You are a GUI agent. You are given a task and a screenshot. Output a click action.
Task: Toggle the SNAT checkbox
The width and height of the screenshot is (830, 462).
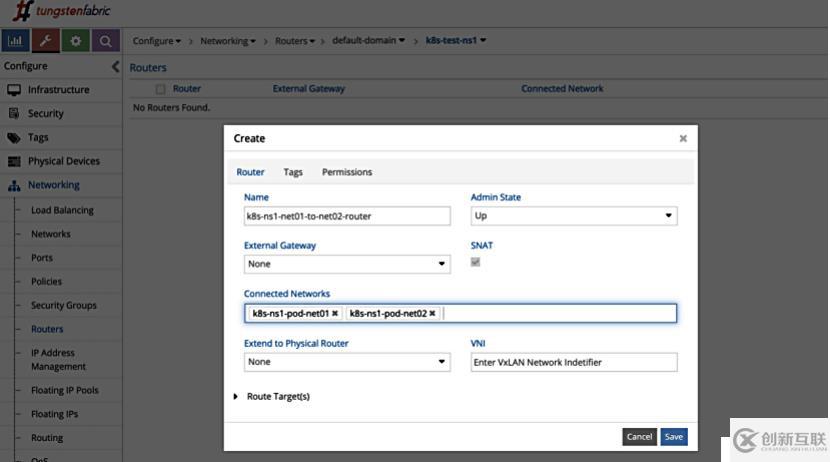click(x=475, y=262)
